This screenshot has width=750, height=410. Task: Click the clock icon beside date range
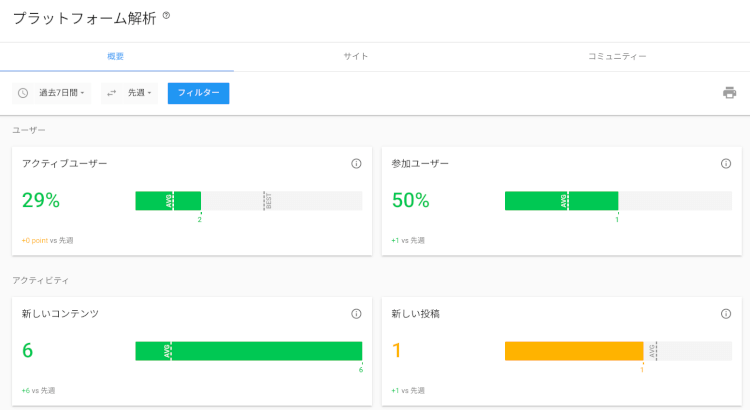(23, 93)
